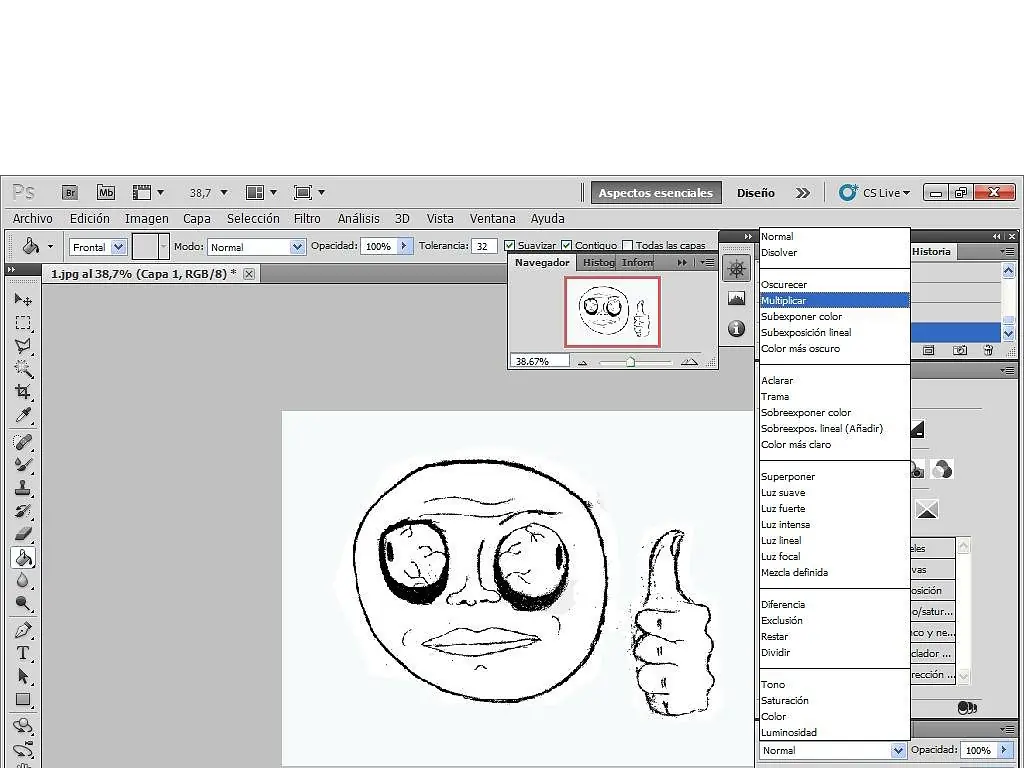This screenshot has width=1024, height=768.
Task: Open the Ventana menu
Action: click(492, 219)
